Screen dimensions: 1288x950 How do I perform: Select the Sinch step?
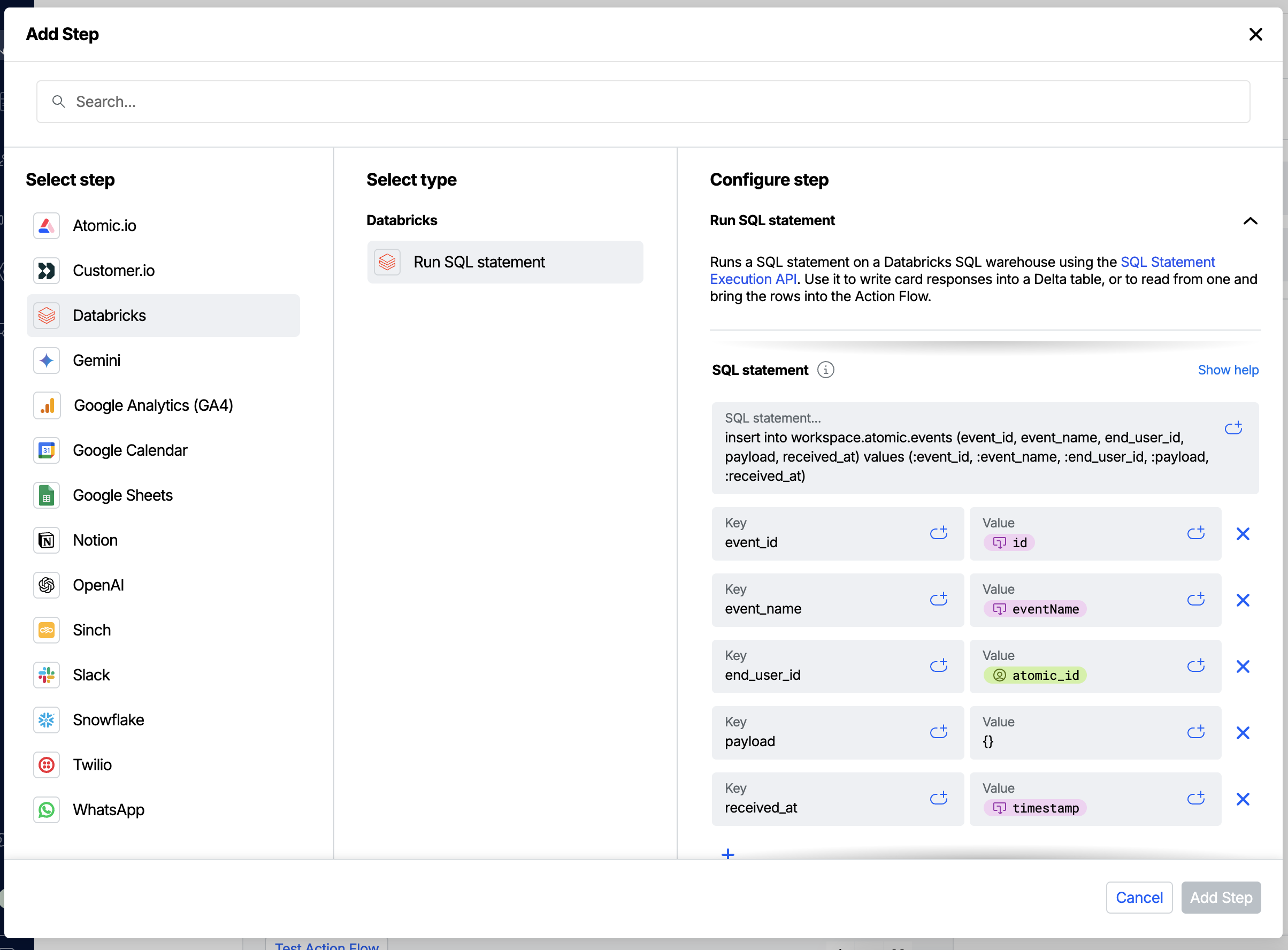163,630
